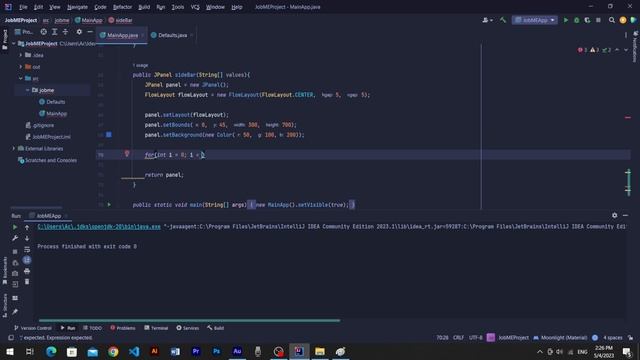Open Run panel settings gear
The width and height of the screenshot is (640, 360).
click(614, 215)
